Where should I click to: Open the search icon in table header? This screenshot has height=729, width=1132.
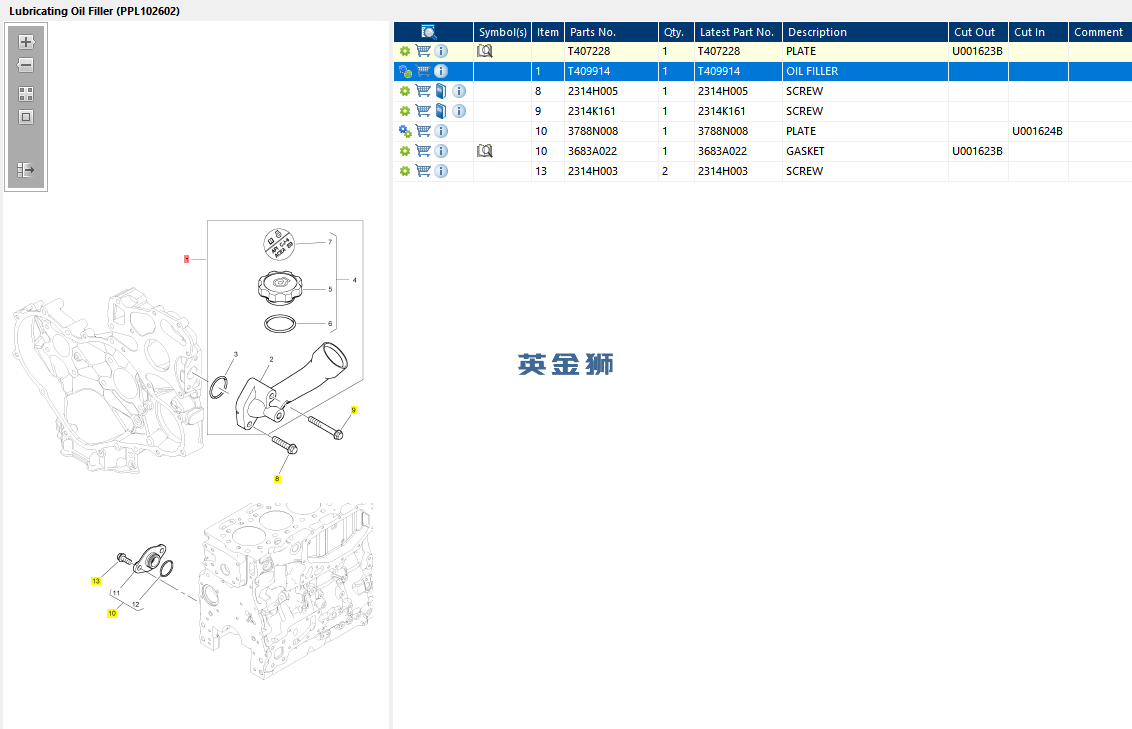[429, 32]
